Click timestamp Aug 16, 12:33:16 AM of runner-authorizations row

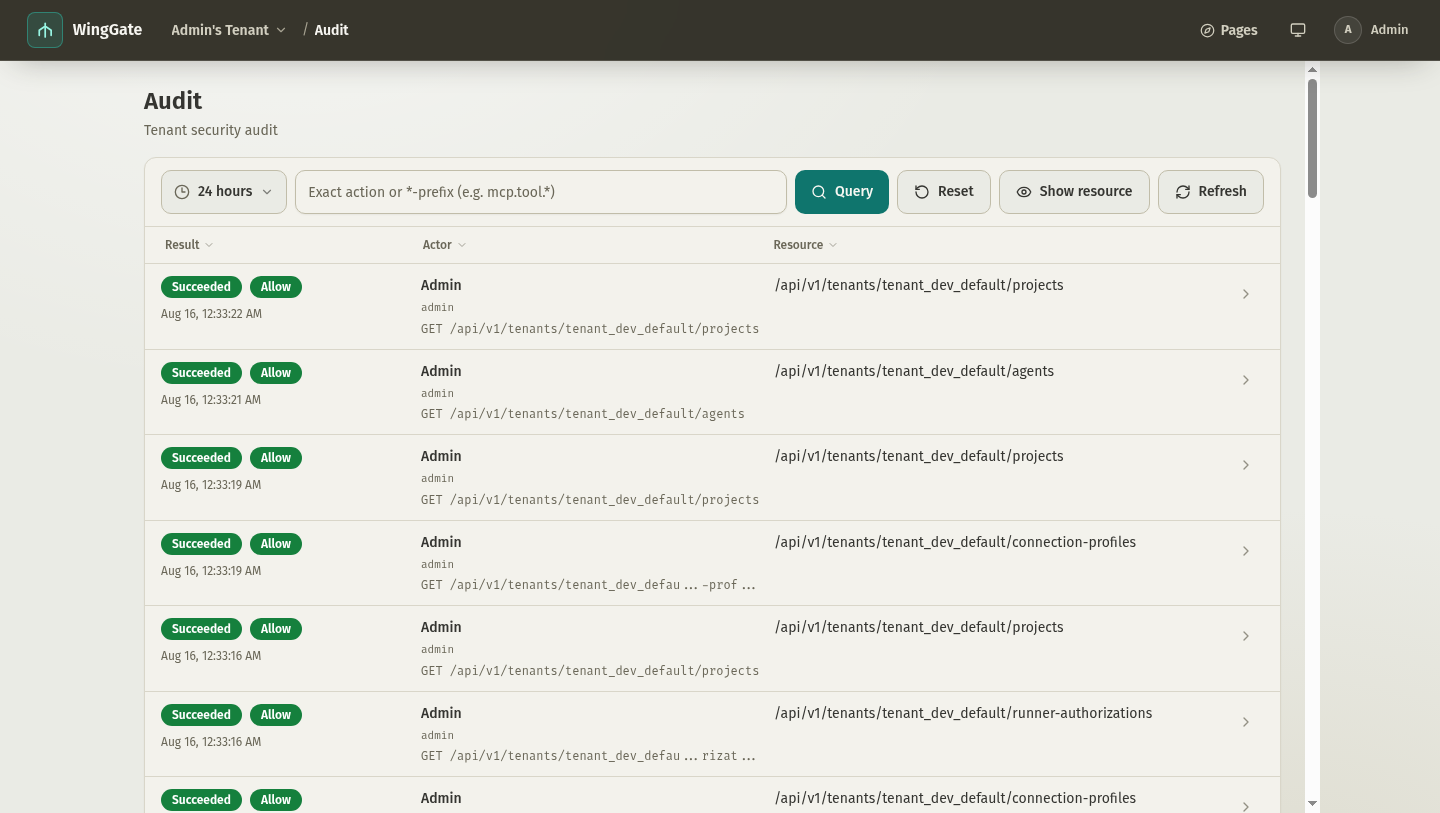211,742
